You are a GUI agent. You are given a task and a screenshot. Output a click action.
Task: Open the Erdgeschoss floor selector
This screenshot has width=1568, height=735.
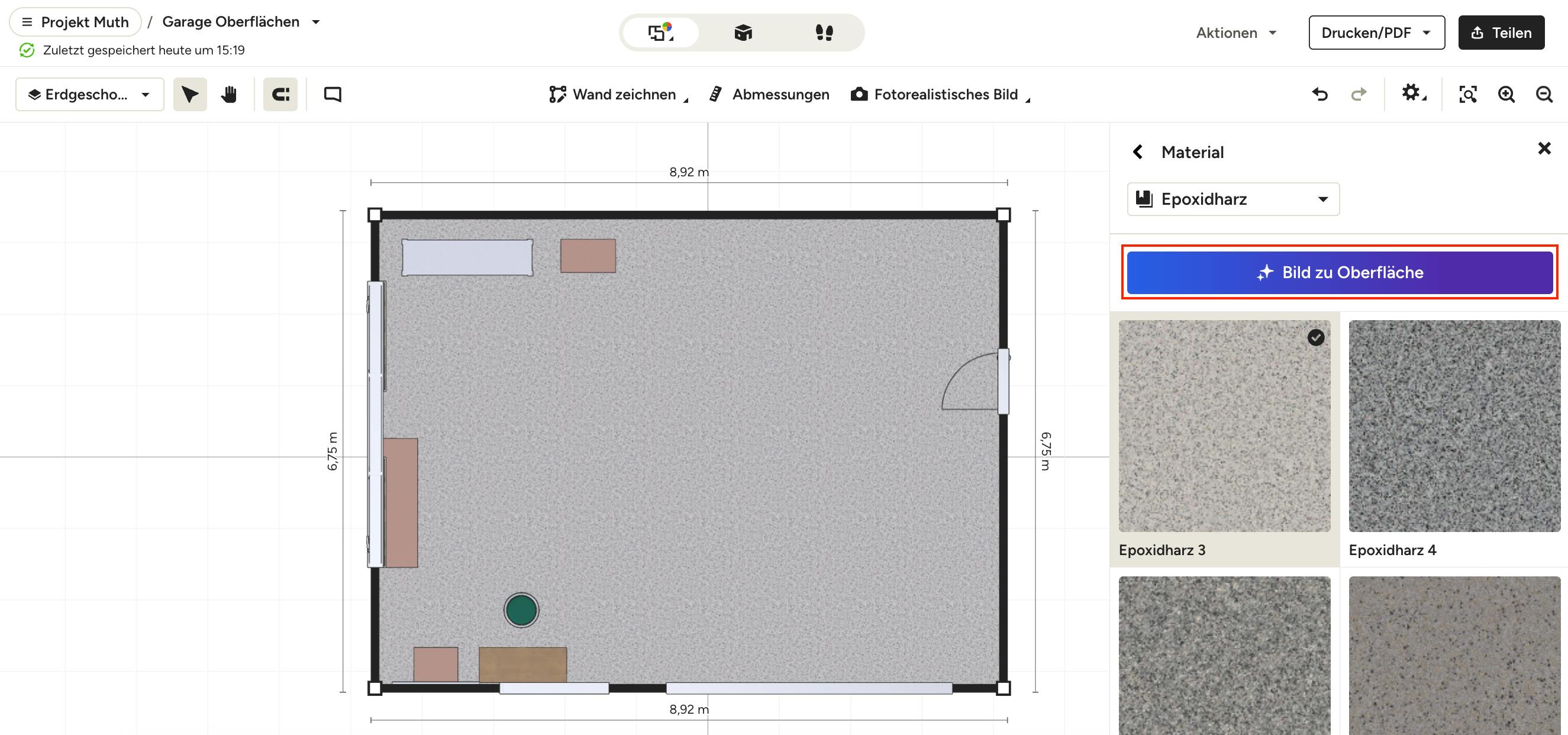pos(89,94)
